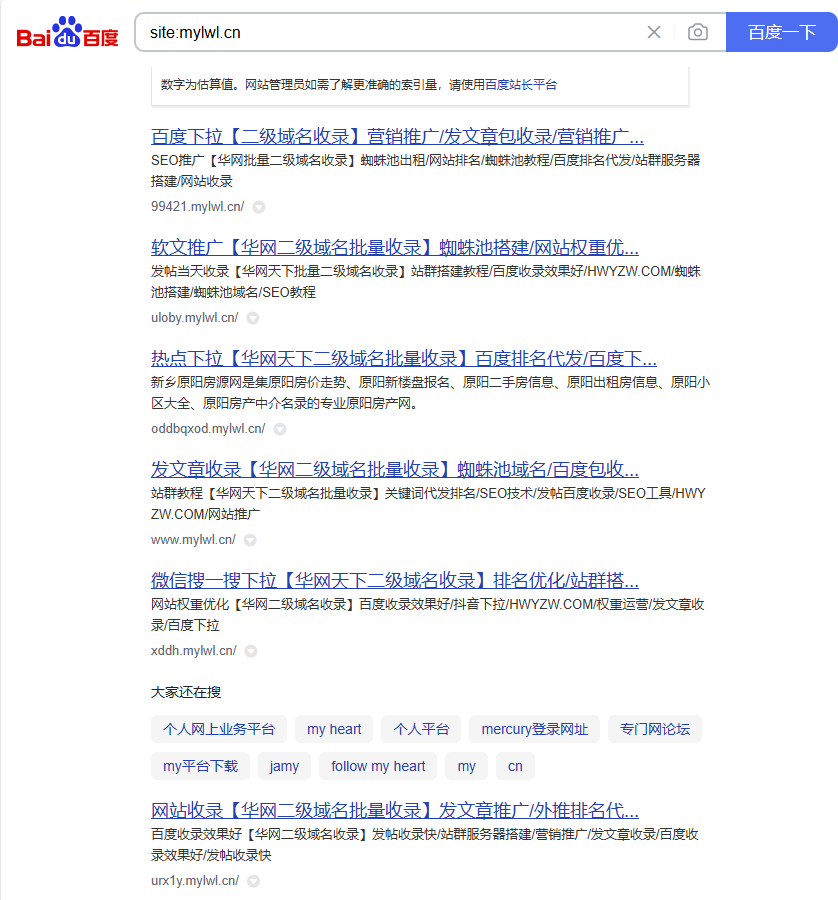The width and height of the screenshot is (838, 900).
Task: Click the URL text 99421.mylwl.cn/
Action: click(x=197, y=207)
